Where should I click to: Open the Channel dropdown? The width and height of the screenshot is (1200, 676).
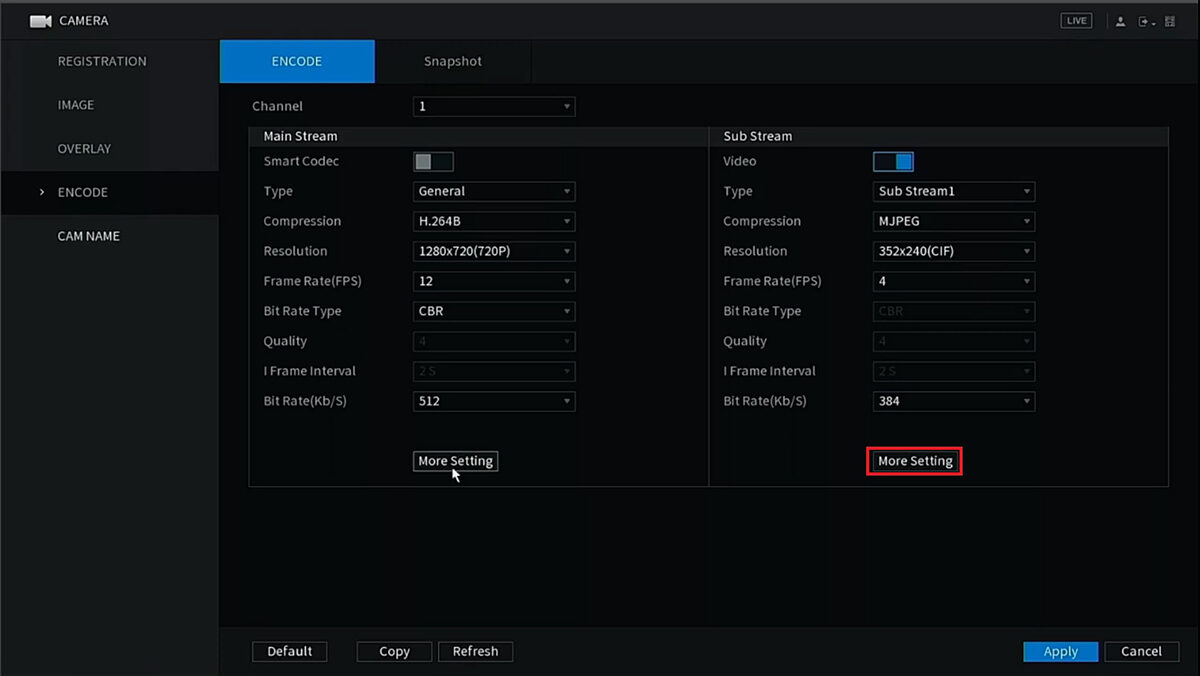(494, 107)
